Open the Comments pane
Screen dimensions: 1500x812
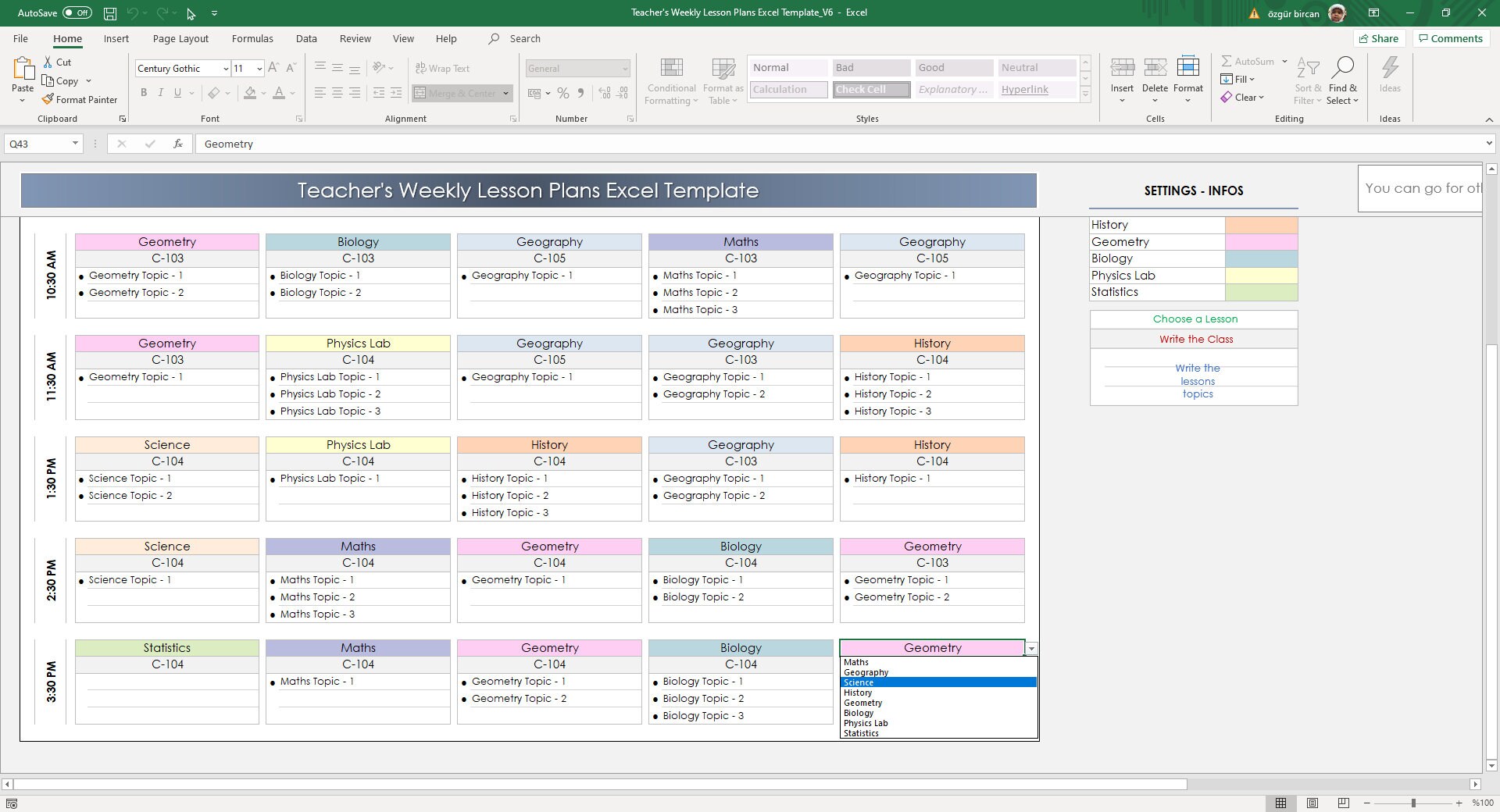pyautogui.click(x=1450, y=38)
